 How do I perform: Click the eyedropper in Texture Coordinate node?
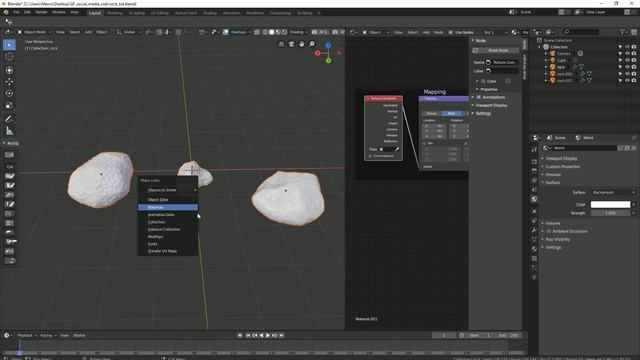point(397,149)
